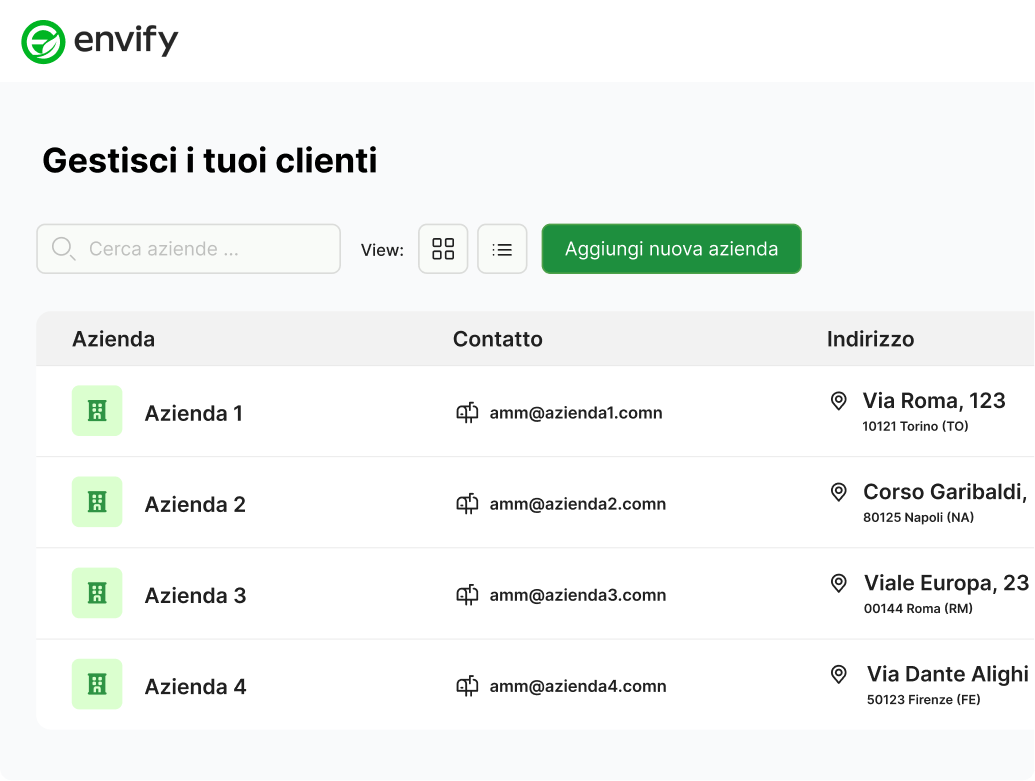
Task: Click the Azienda column header
Action: (113, 339)
